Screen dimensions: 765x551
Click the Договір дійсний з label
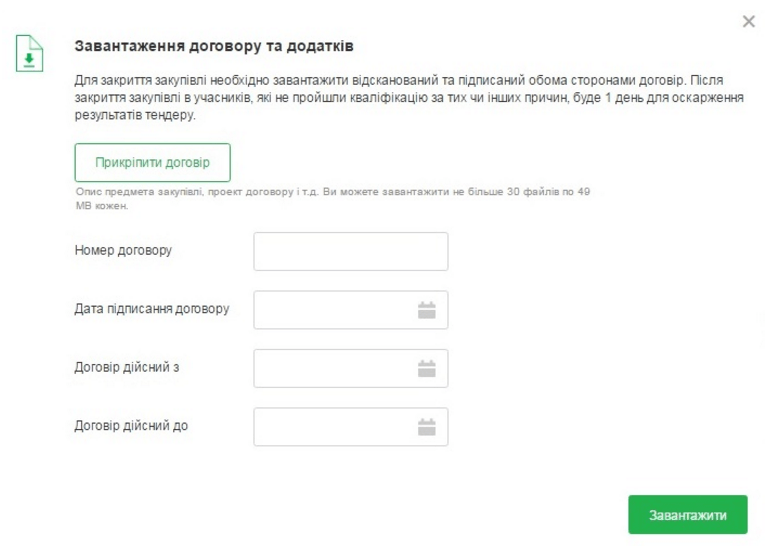click(x=127, y=367)
